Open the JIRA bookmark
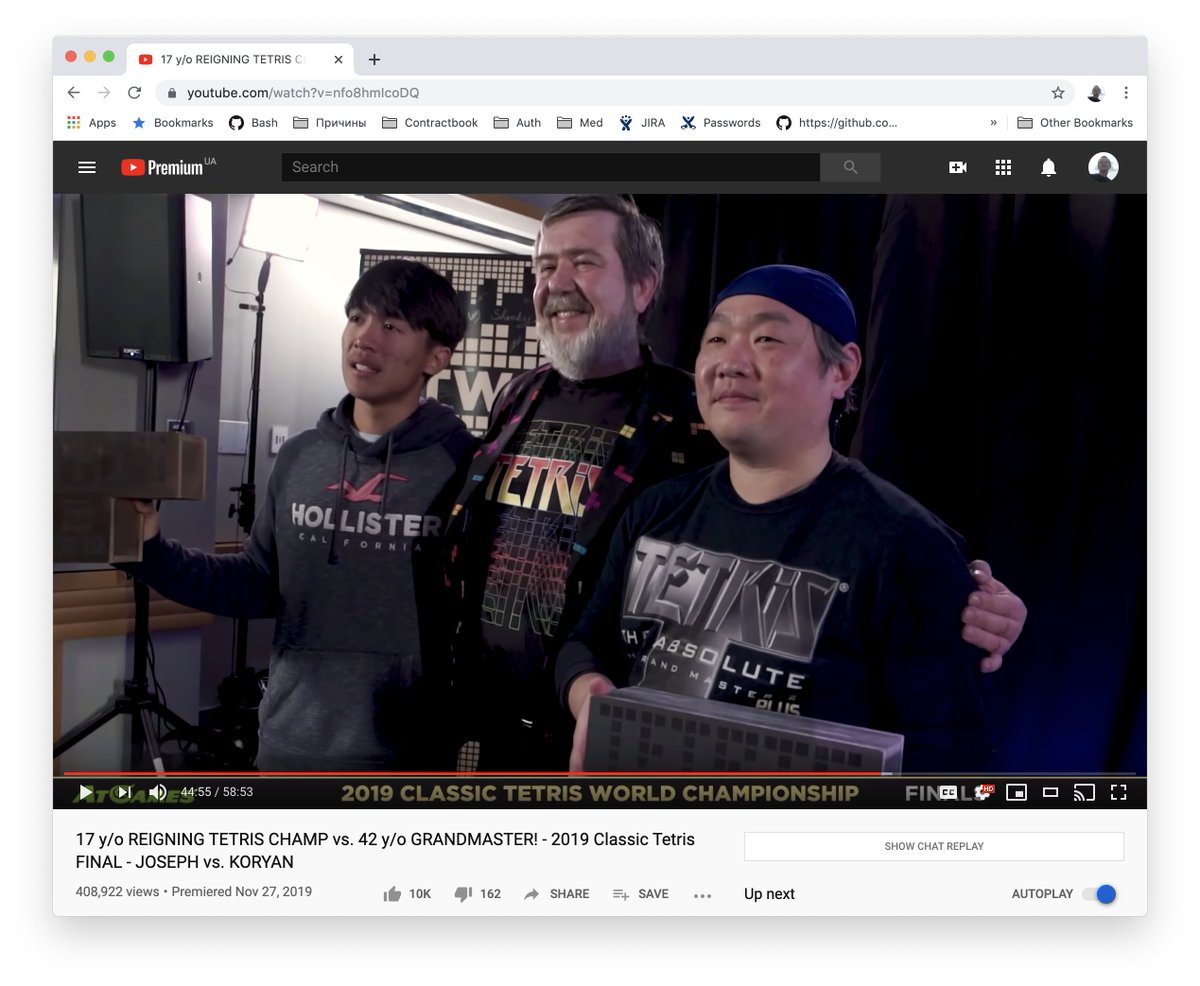 tap(641, 122)
